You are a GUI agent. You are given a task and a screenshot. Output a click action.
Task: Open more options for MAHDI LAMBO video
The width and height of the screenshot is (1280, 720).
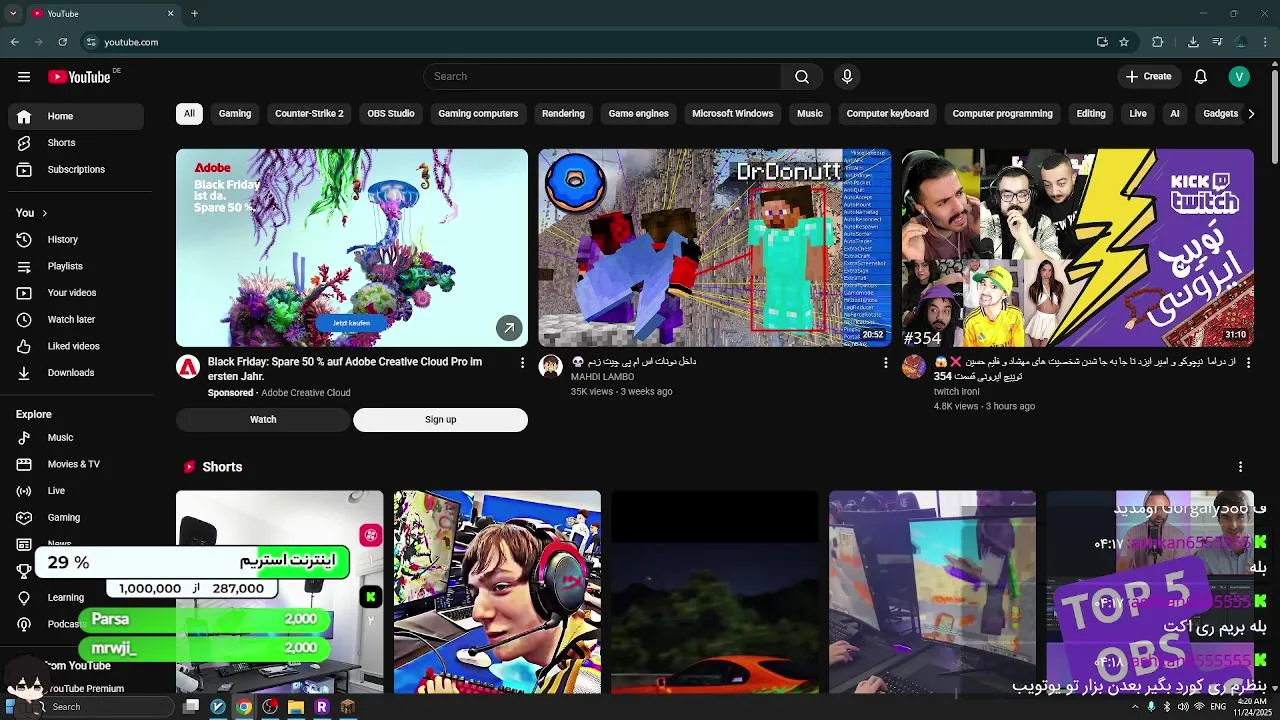pos(885,363)
